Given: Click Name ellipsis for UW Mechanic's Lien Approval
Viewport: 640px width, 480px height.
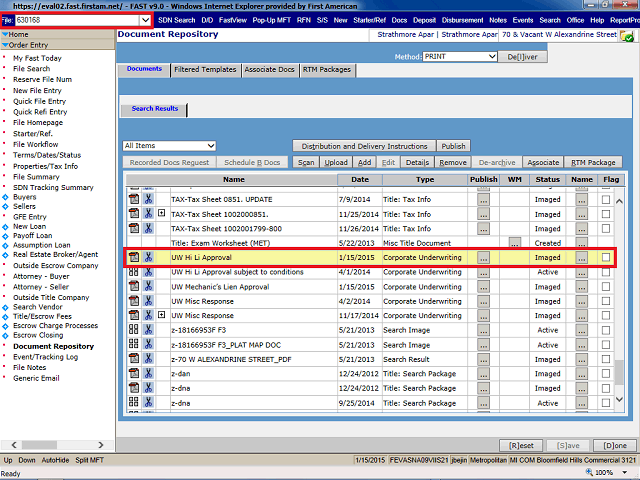Looking at the screenshot, I should [x=582, y=287].
